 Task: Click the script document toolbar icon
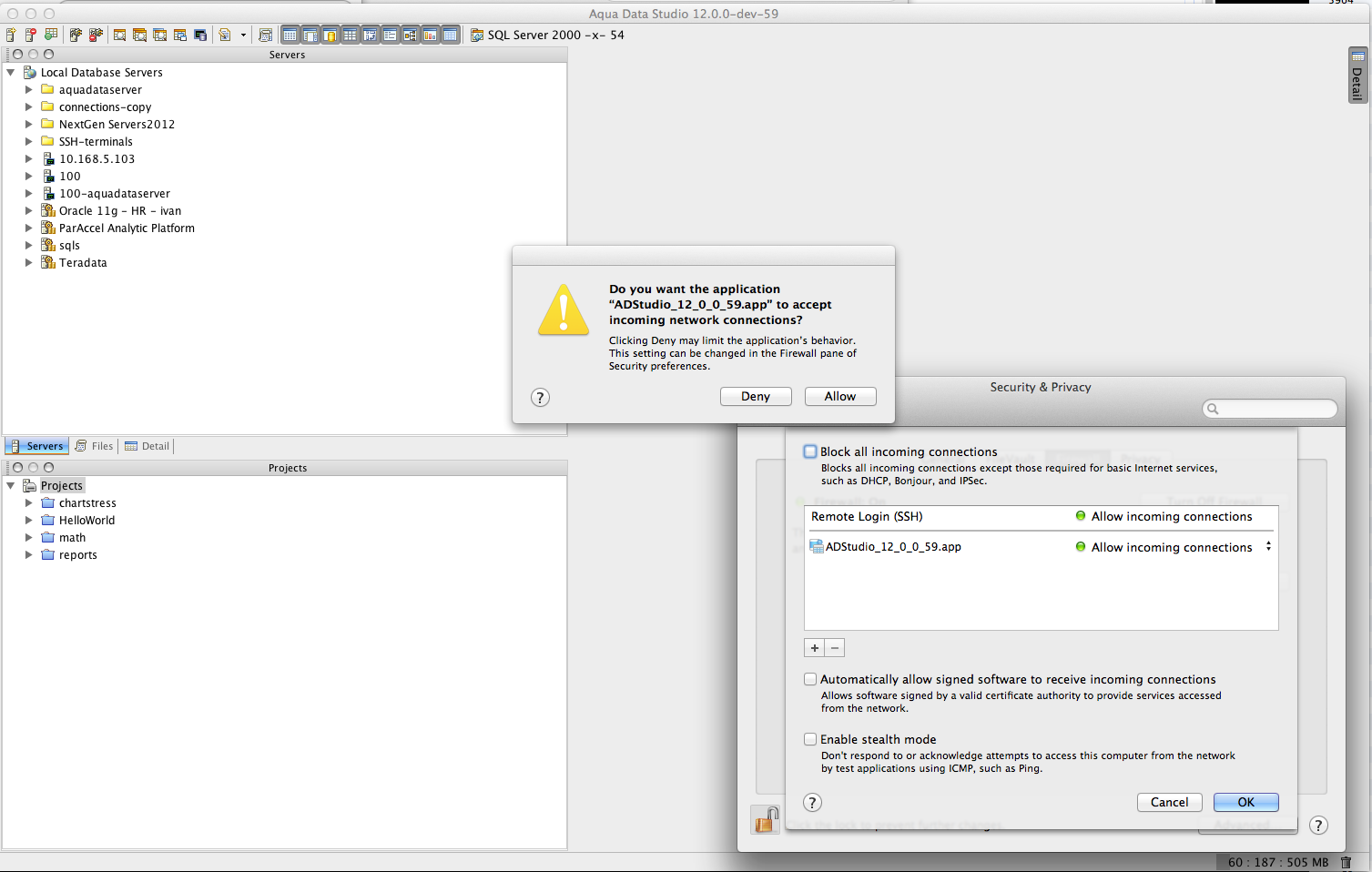tap(225, 35)
